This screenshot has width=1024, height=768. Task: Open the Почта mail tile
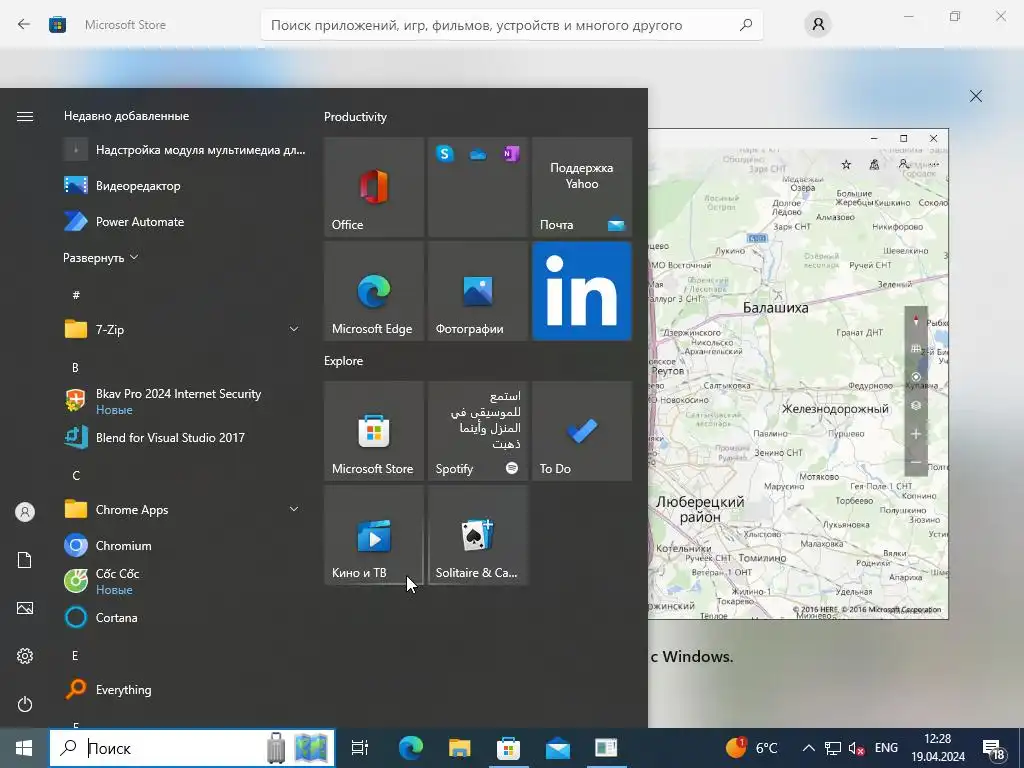pos(582,187)
